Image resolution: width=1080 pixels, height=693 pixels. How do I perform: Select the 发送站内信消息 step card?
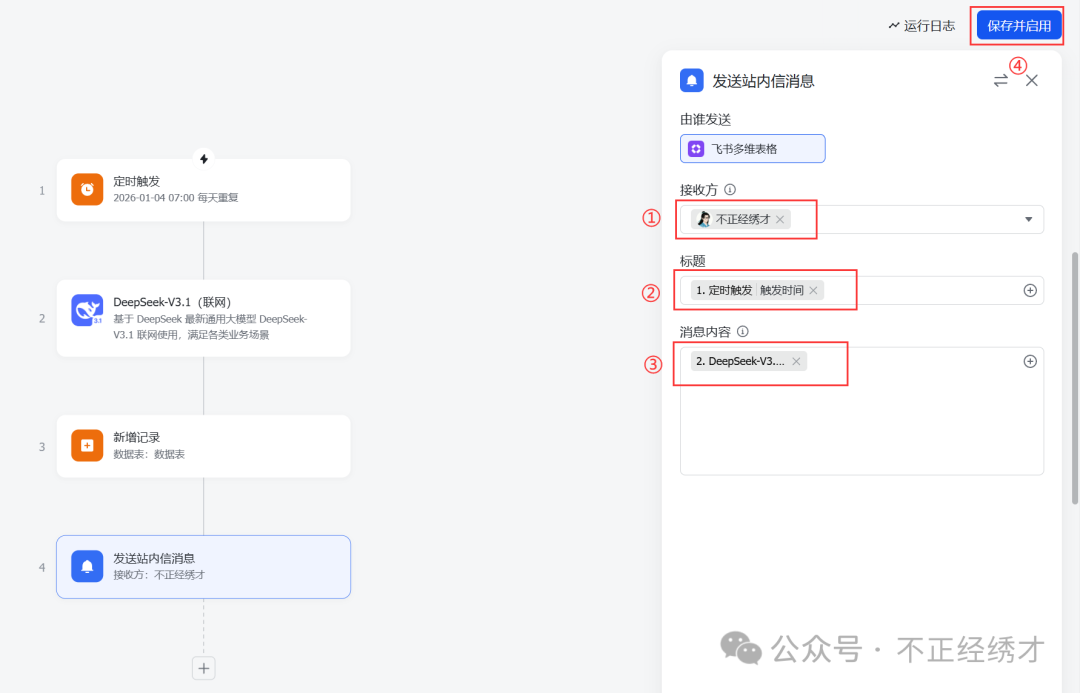204,567
